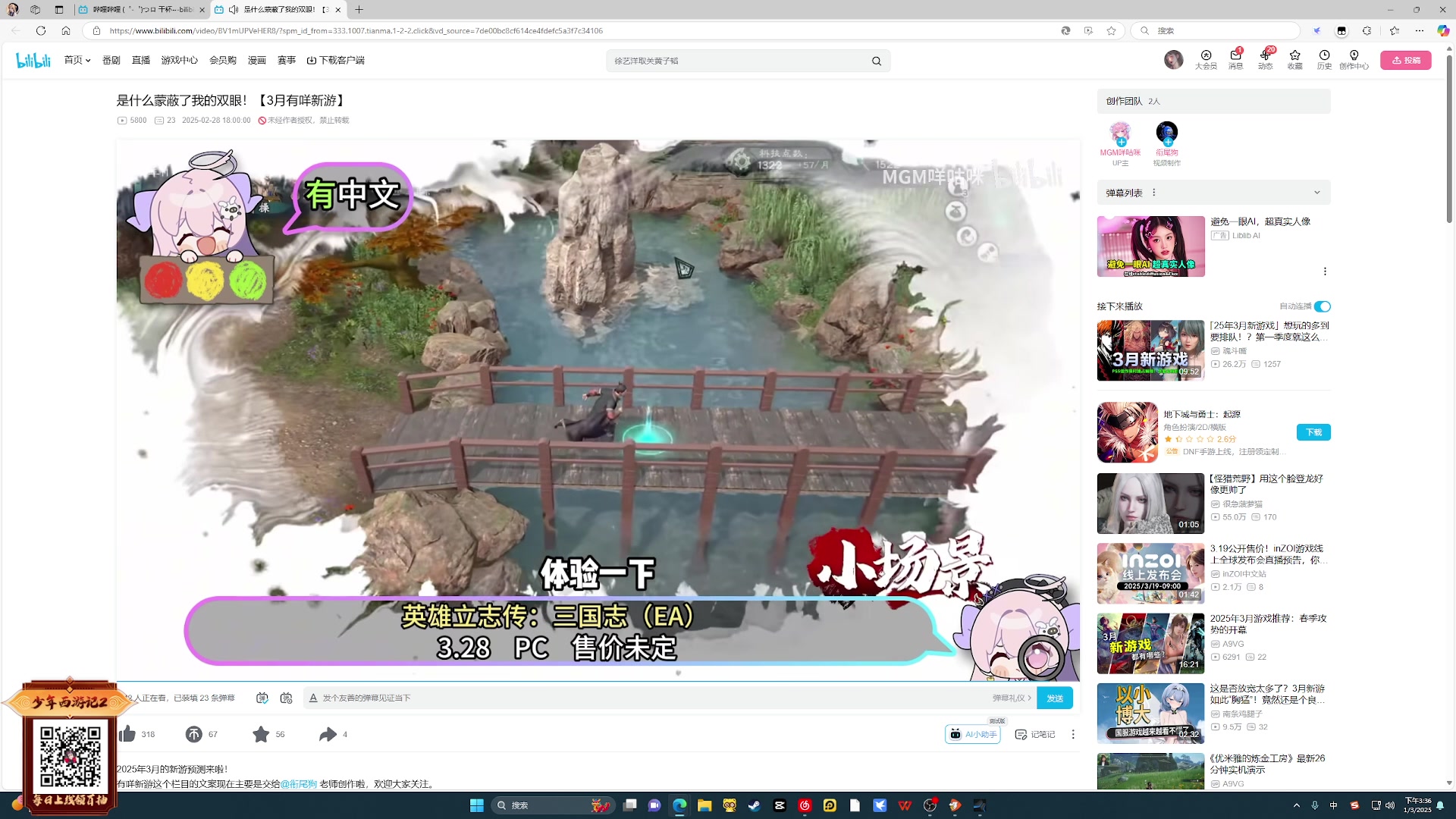
Task: Open the 收藏 favorites icon
Action: [1294, 59]
